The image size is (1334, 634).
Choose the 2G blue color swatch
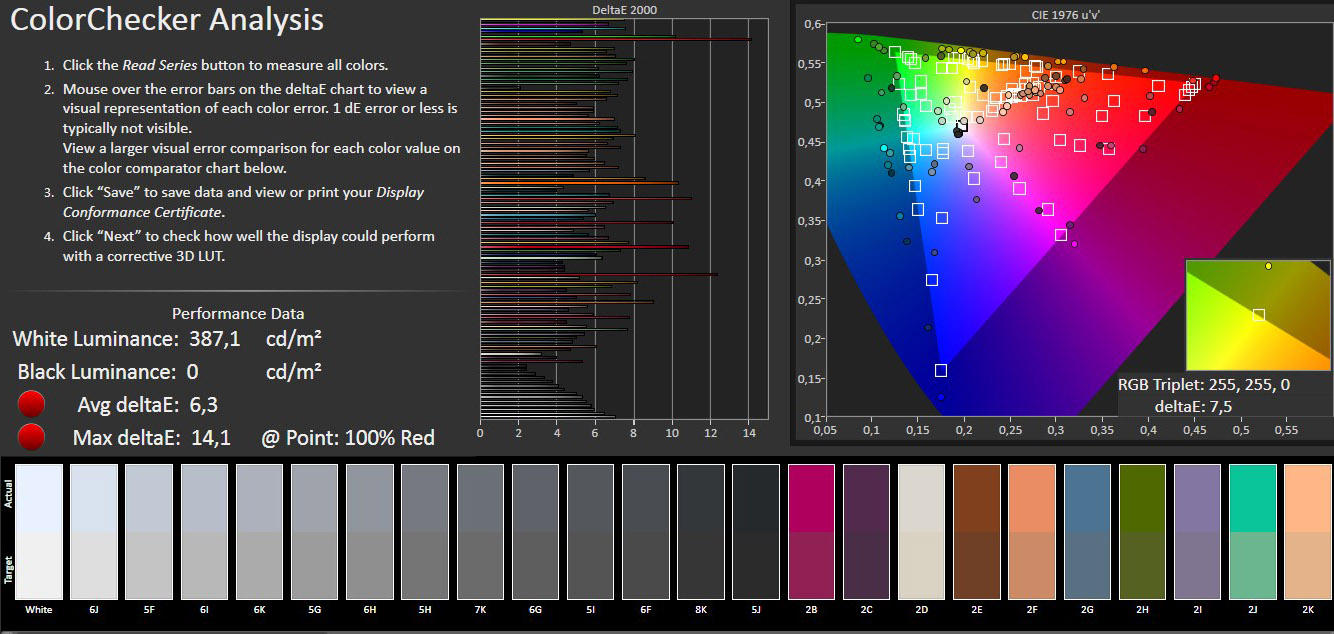click(x=1088, y=531)
